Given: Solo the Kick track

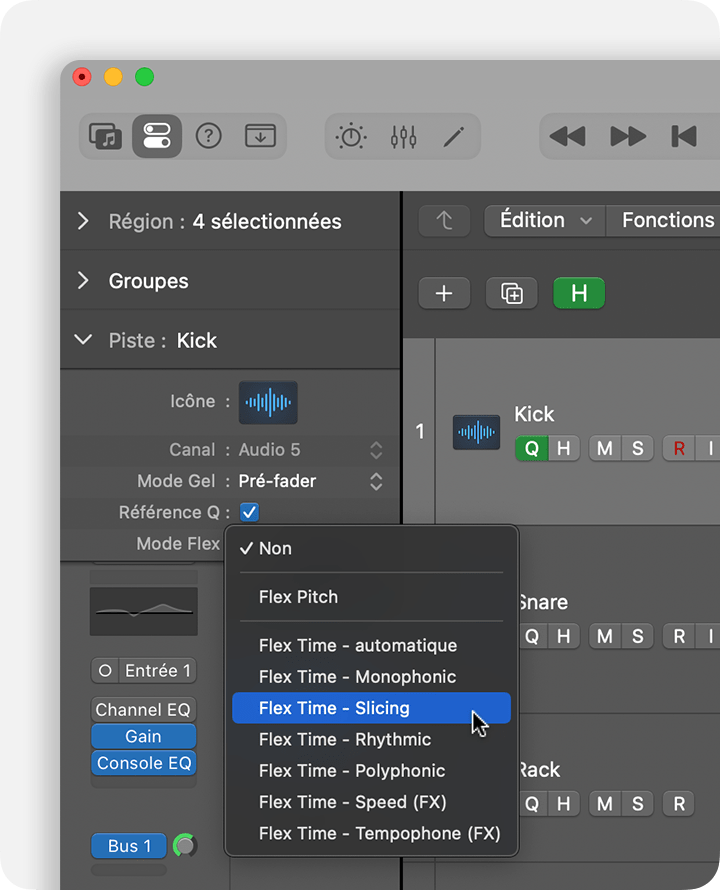Looking at the screenshot, I should click(x=637, y=448).
